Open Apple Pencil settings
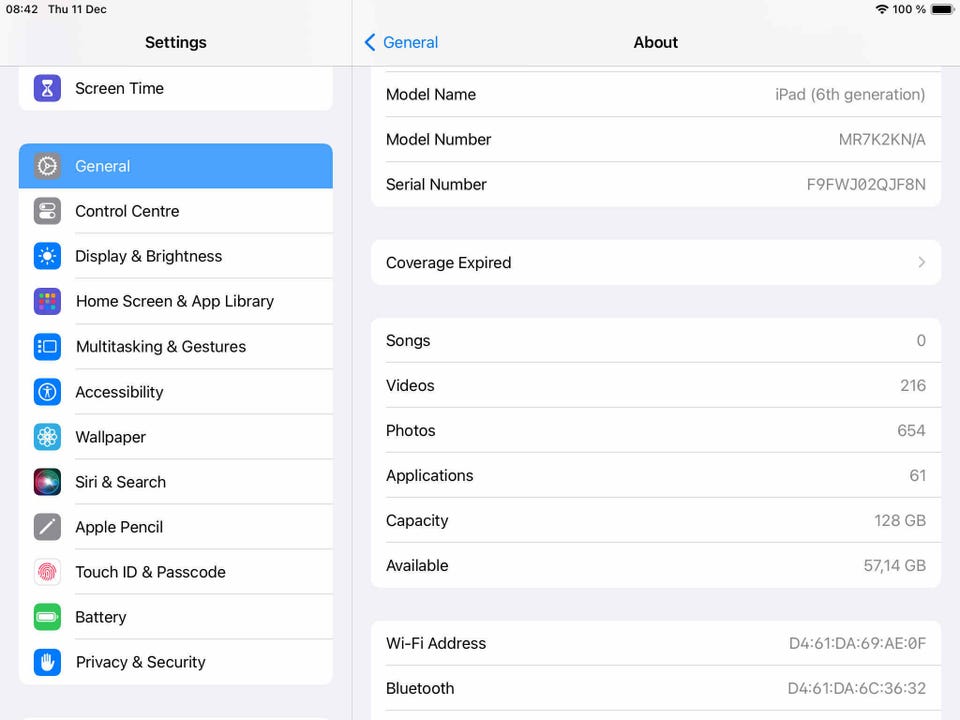 (x=119, y=527)
